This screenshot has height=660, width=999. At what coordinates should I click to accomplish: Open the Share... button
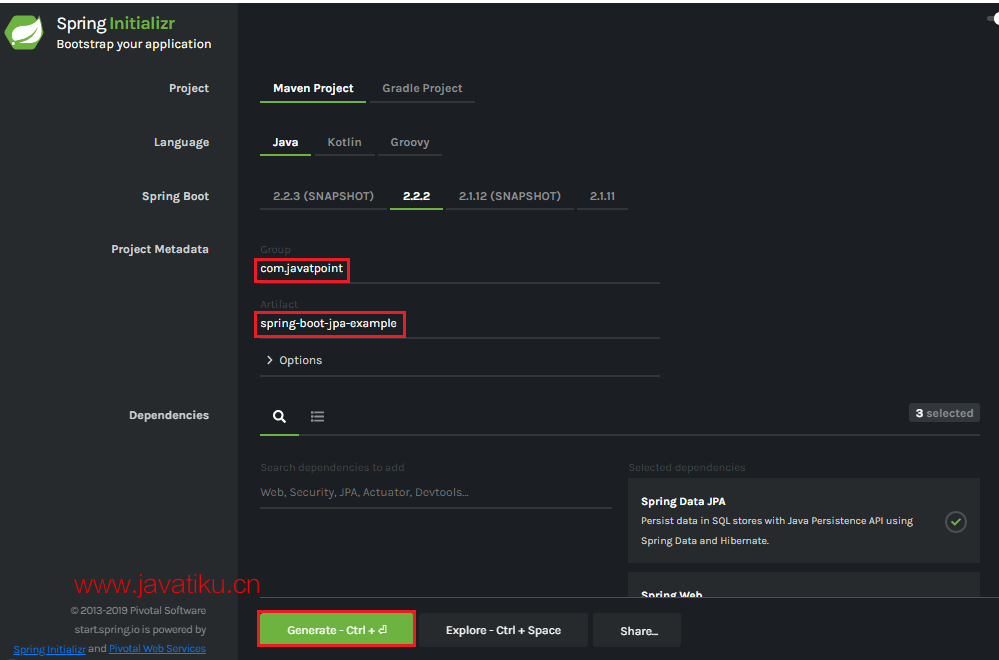(637, 630)
